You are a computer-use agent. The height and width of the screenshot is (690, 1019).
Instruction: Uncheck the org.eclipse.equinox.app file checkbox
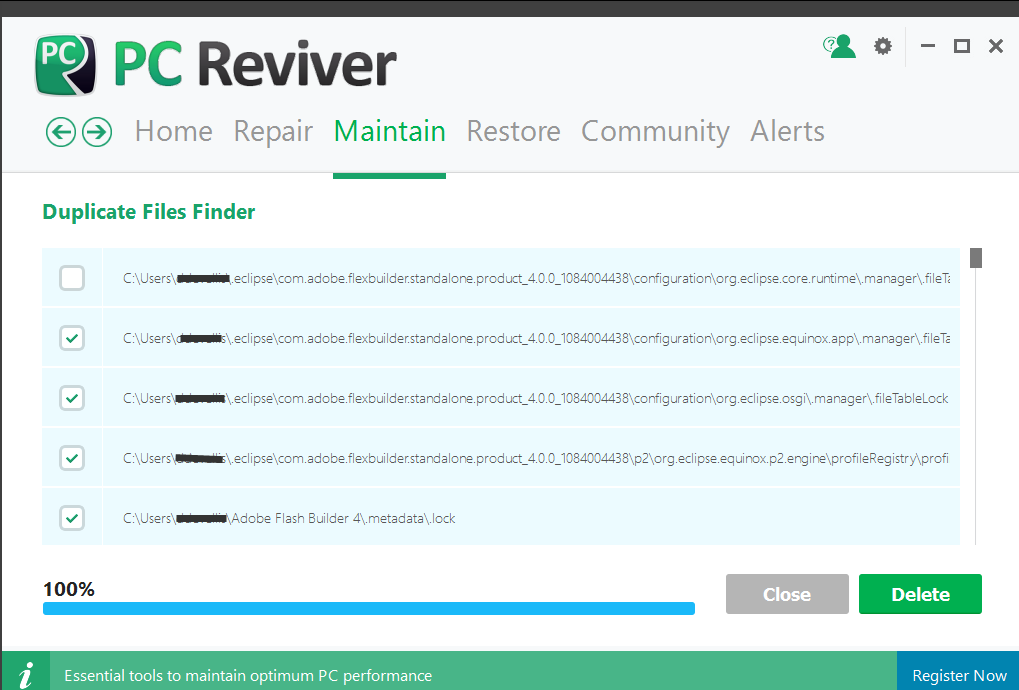tap(72, 338)
